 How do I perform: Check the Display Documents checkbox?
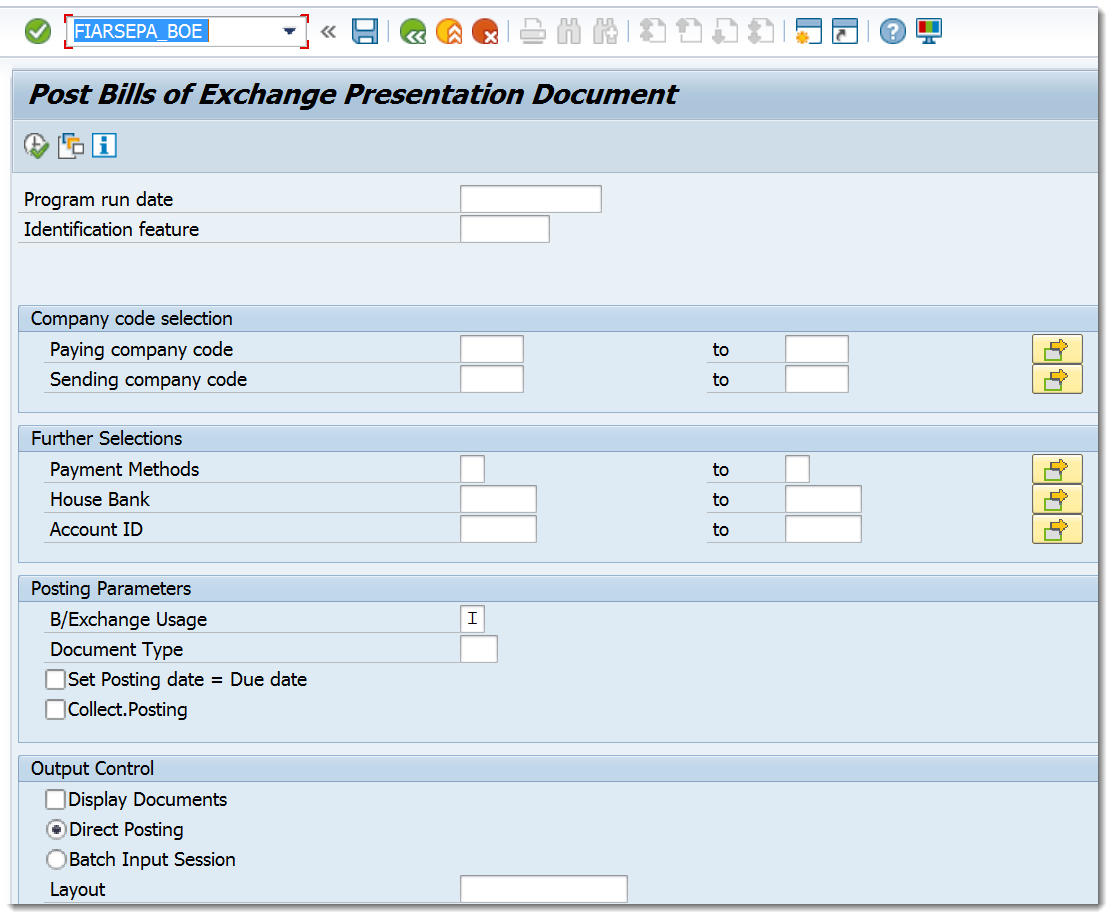pos(55,799)
